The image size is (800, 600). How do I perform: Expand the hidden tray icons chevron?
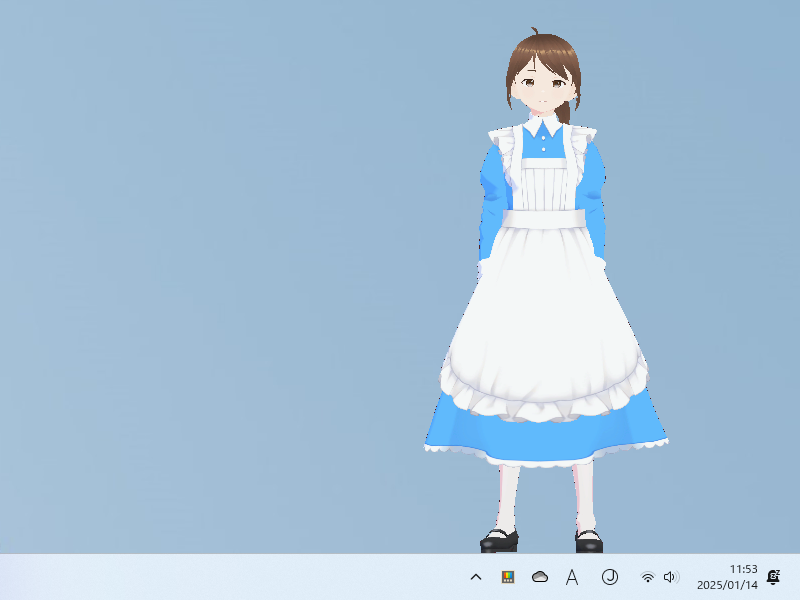pyautogui.click(x=476, y=576)
